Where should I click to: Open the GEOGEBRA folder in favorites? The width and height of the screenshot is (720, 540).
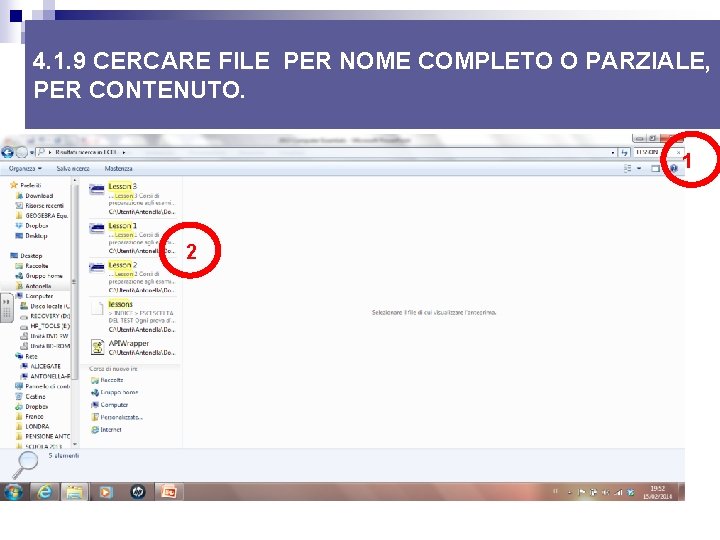point(42,215)
